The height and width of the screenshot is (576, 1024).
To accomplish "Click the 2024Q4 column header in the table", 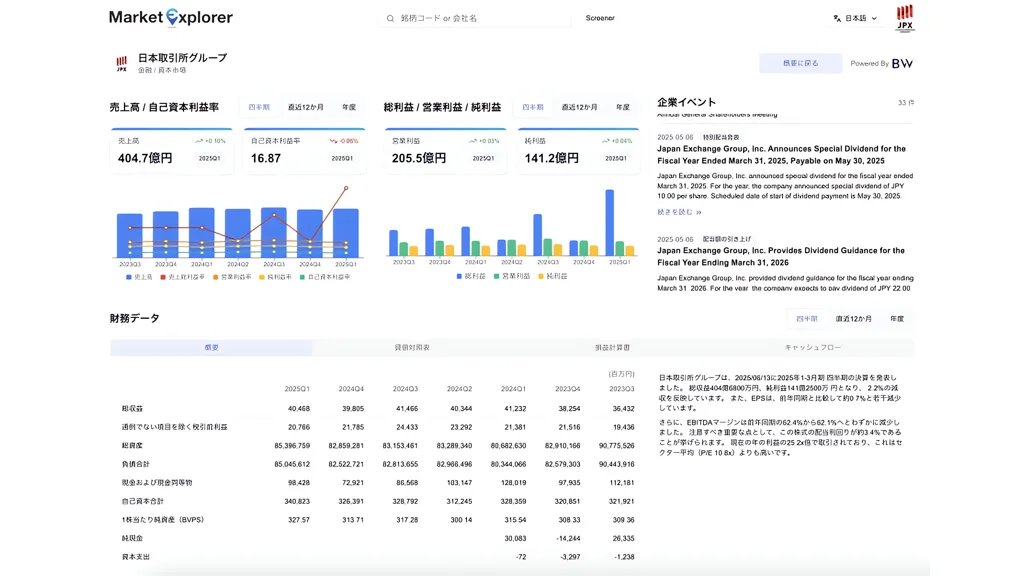I will [x=351, y=389].
